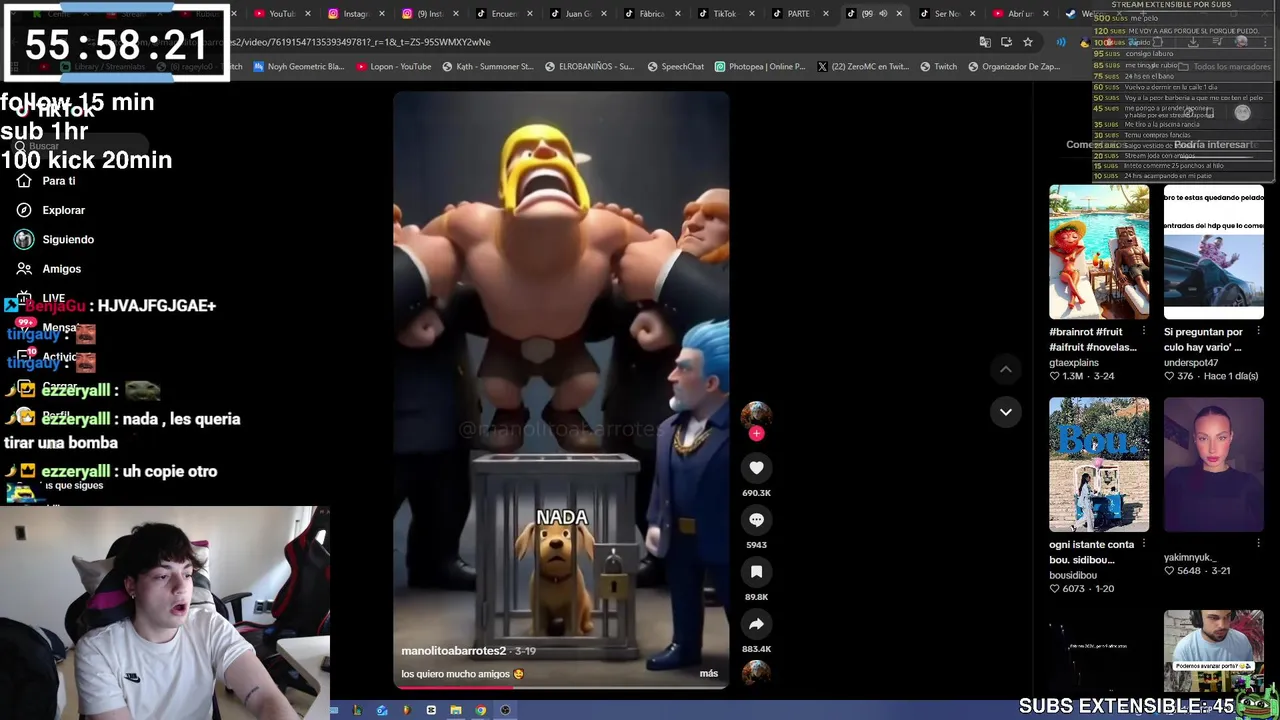Image resolution: width=1280 pixels, height=720 pixels.
Task: Visit the yakimnyuk._ profile link
Action: coord(1189,557)
